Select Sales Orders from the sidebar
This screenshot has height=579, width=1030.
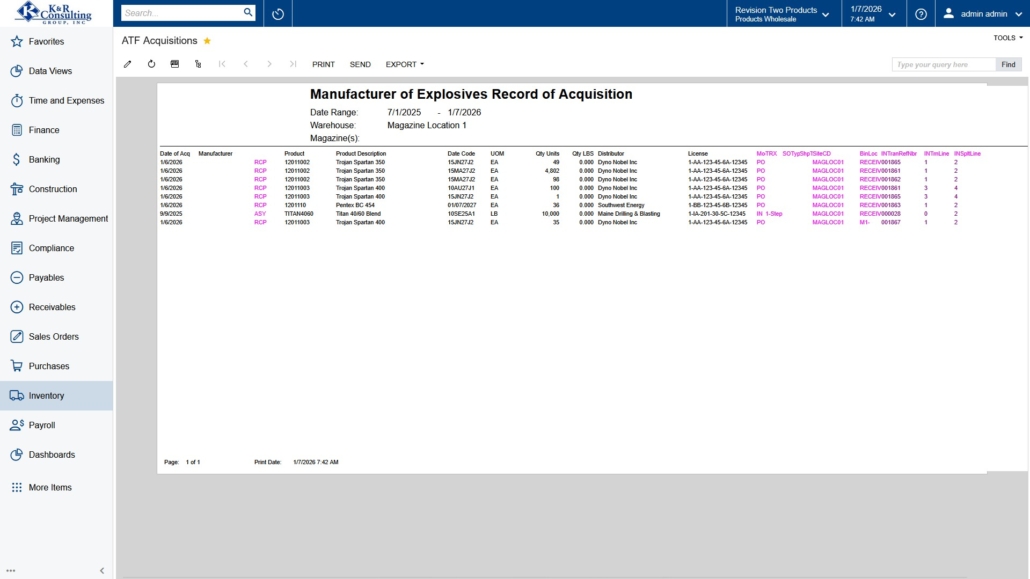(x=53, y=337)
